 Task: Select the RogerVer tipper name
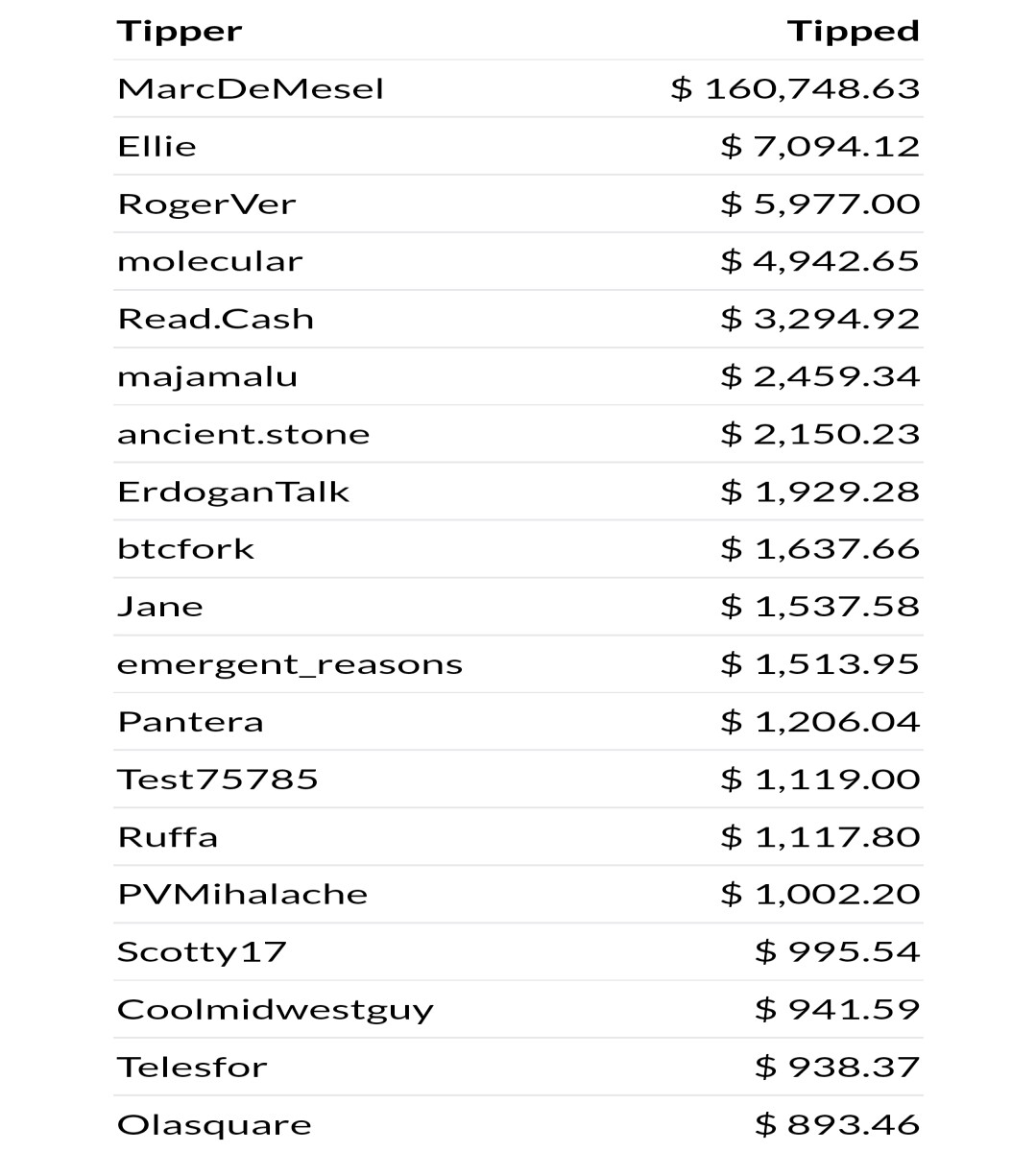[206, 204]
